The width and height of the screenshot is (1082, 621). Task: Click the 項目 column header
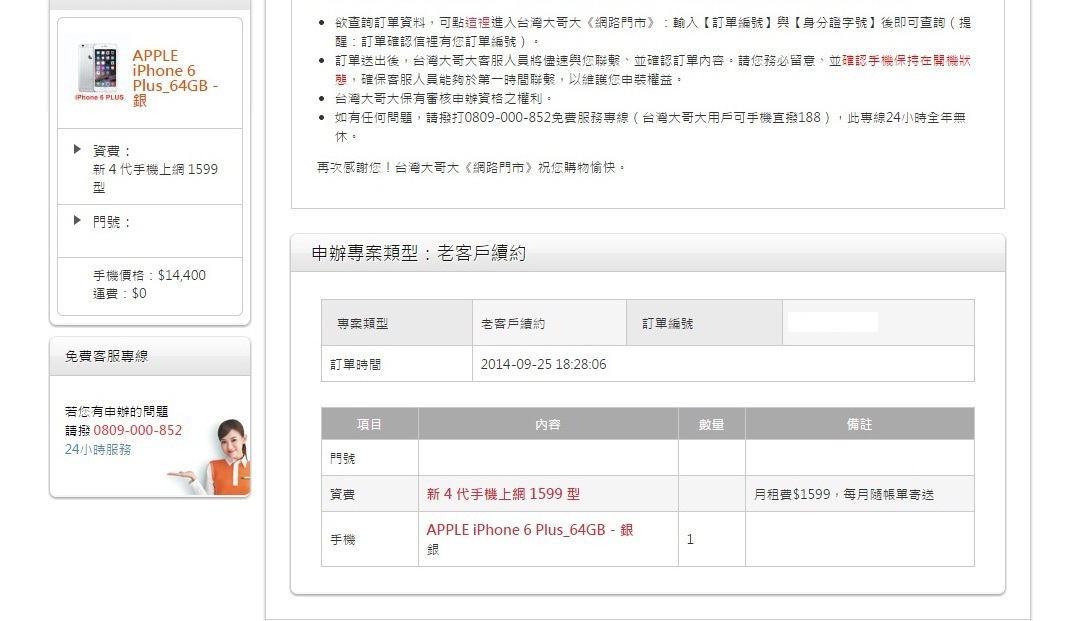(x=369, y=424)
